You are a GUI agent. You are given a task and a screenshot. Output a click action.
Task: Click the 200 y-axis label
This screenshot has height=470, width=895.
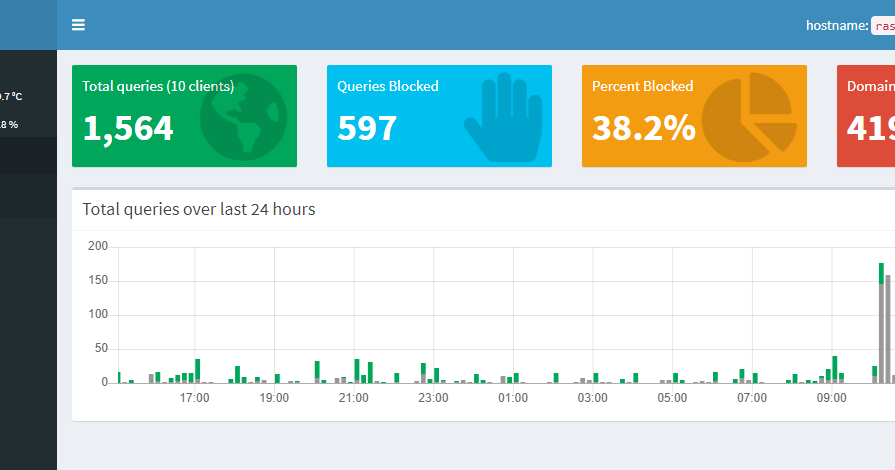pos(98,246)
